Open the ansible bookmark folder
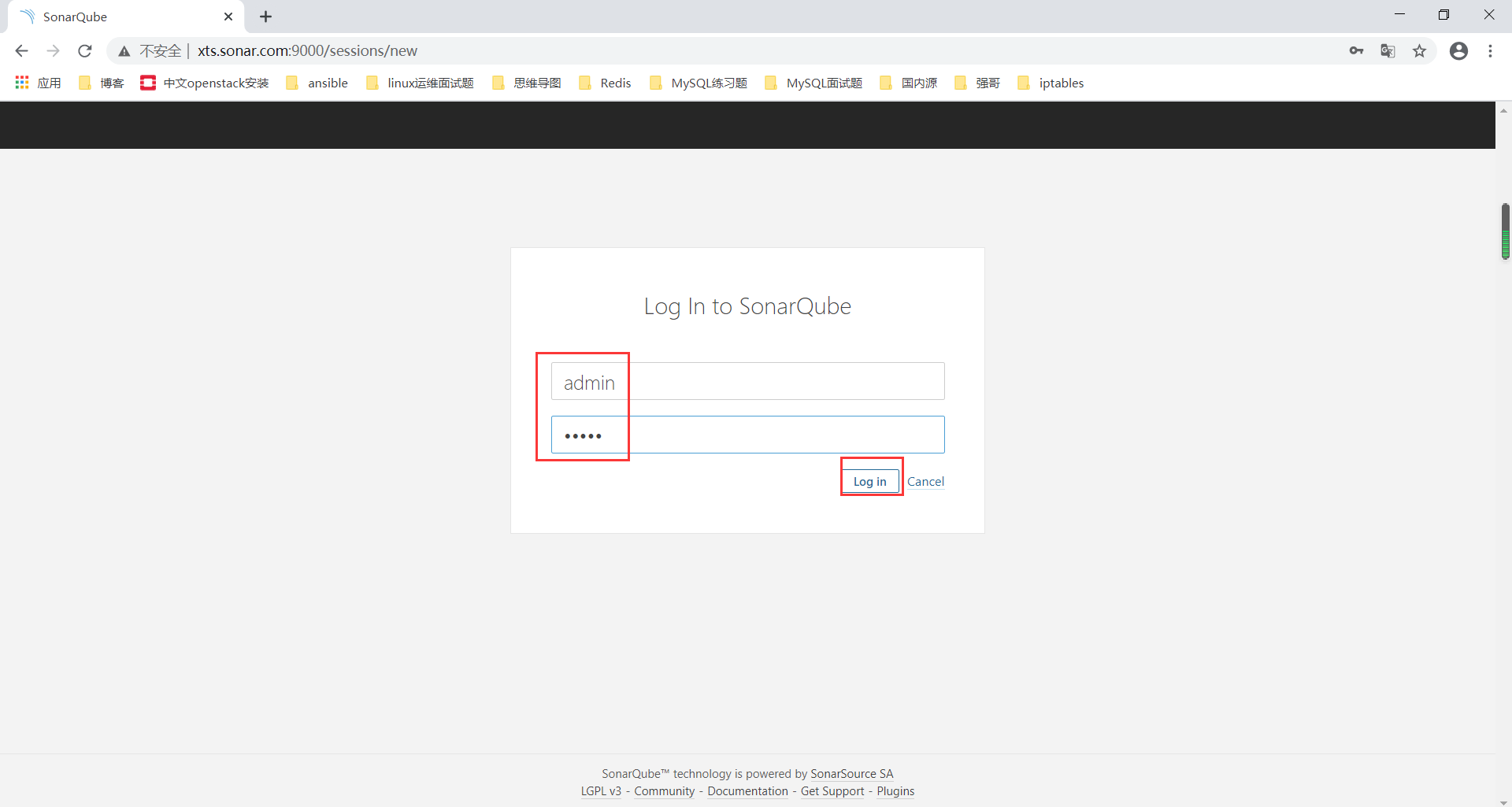This screenshot has height=807, width=1512. pyautogui.click(x=317, y=83)
